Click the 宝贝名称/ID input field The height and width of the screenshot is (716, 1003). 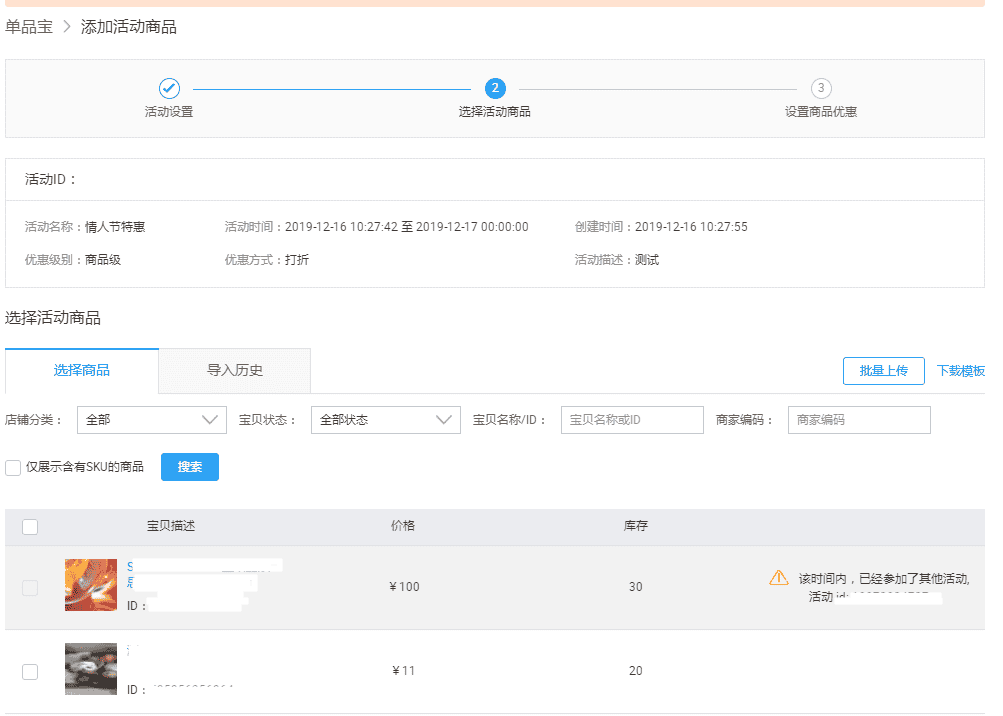[631, 420]
